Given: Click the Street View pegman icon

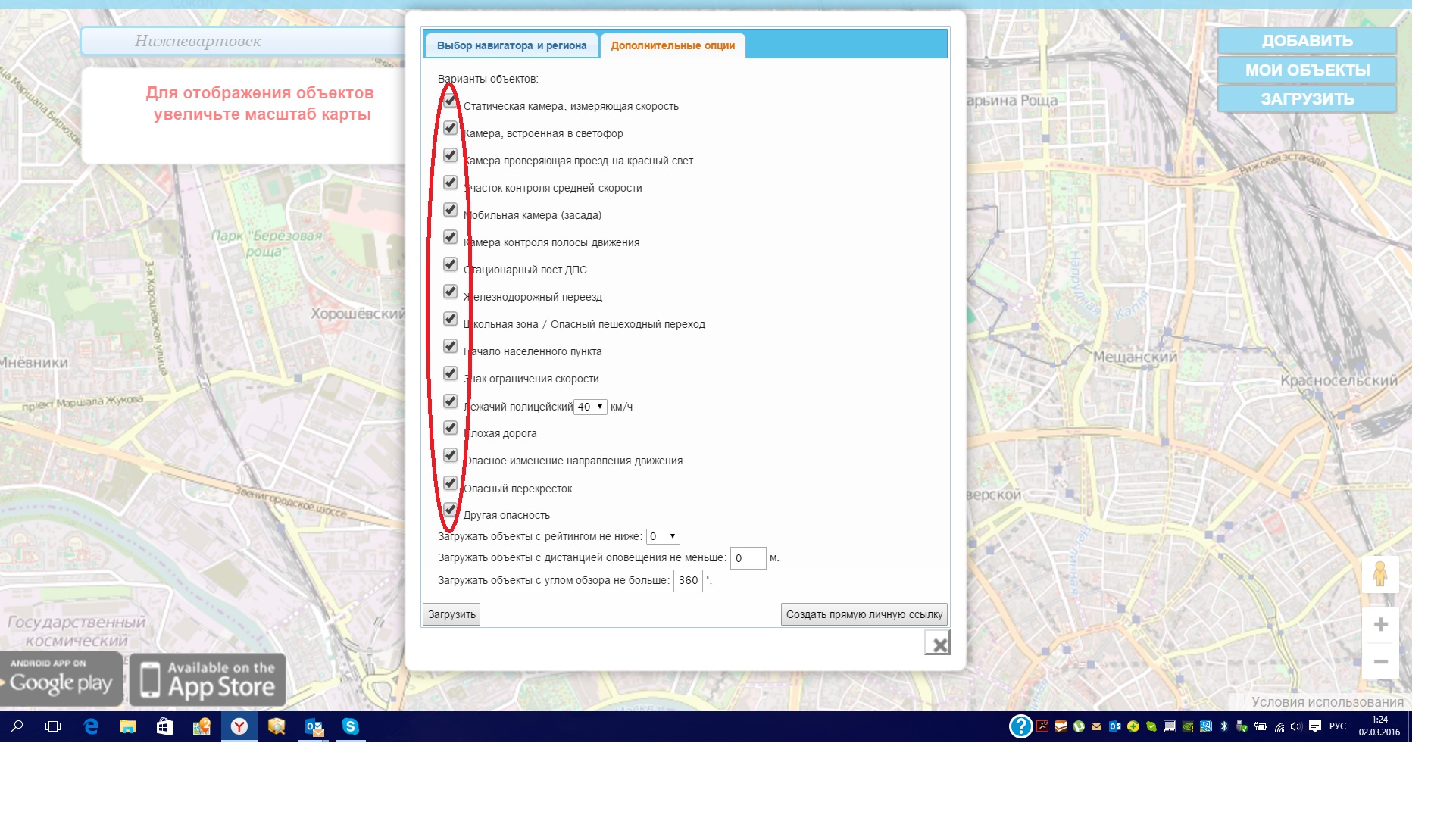Looking at the screenshot, I should click(1379, 574).
